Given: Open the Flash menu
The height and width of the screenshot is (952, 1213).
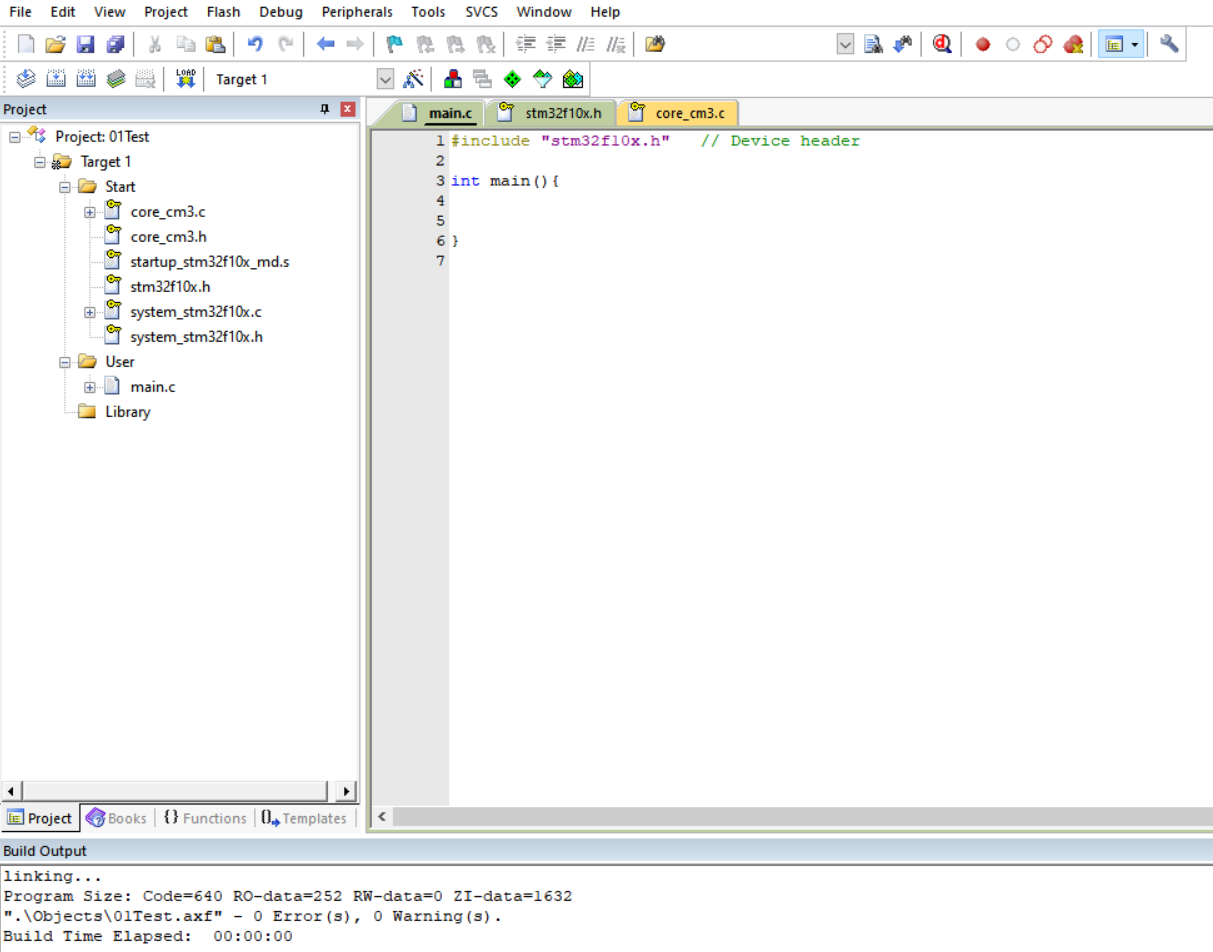Looking at the screenshot, I should (x=224, y=12).
